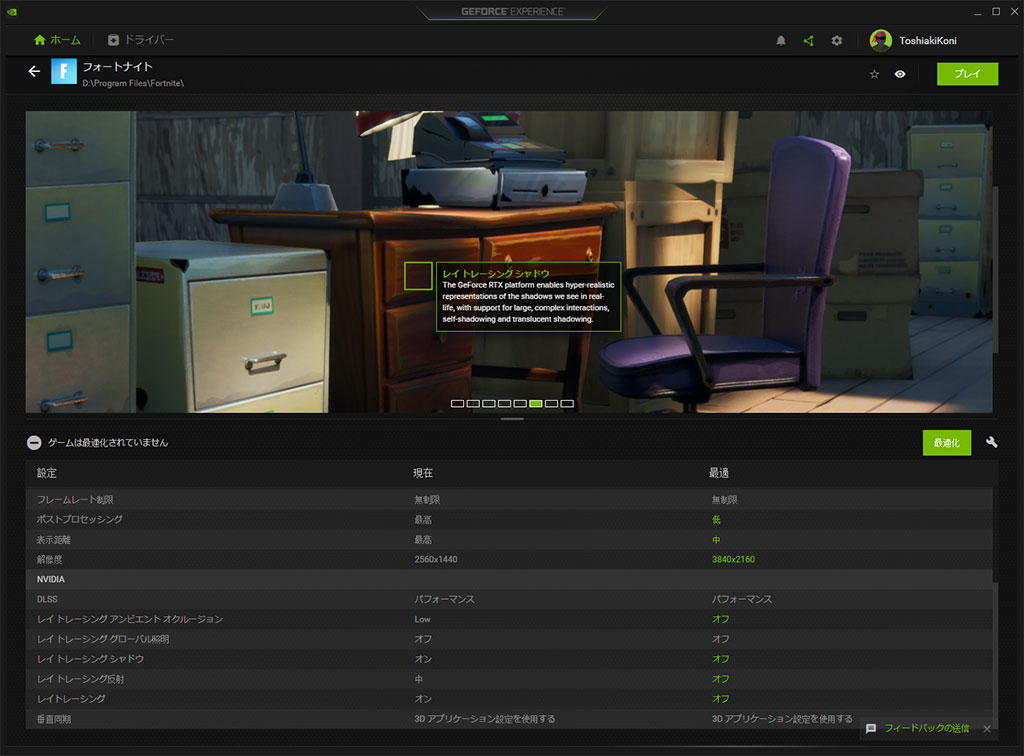Click the 設定 column header
Viewport: 1024px width, 756px height.
coord(47,473)
